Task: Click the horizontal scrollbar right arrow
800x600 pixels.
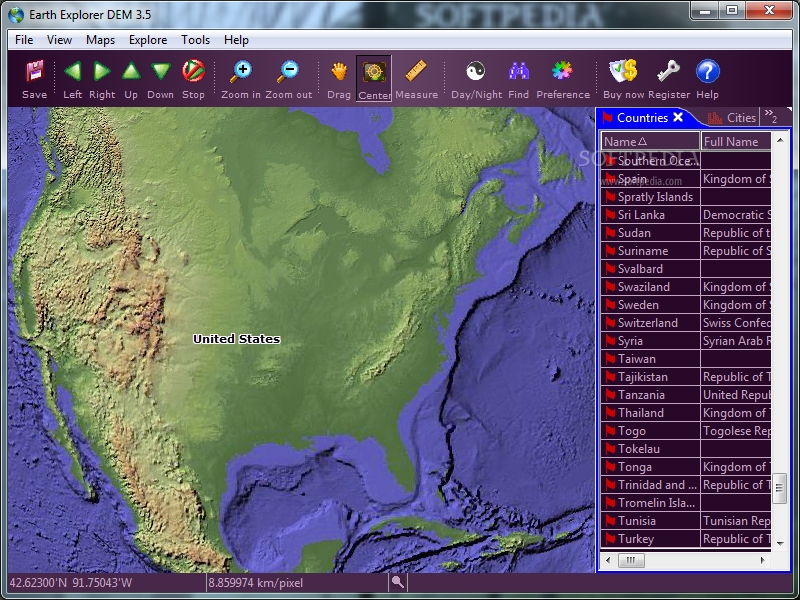Action: pyautogui.click(x=763, y=560)
